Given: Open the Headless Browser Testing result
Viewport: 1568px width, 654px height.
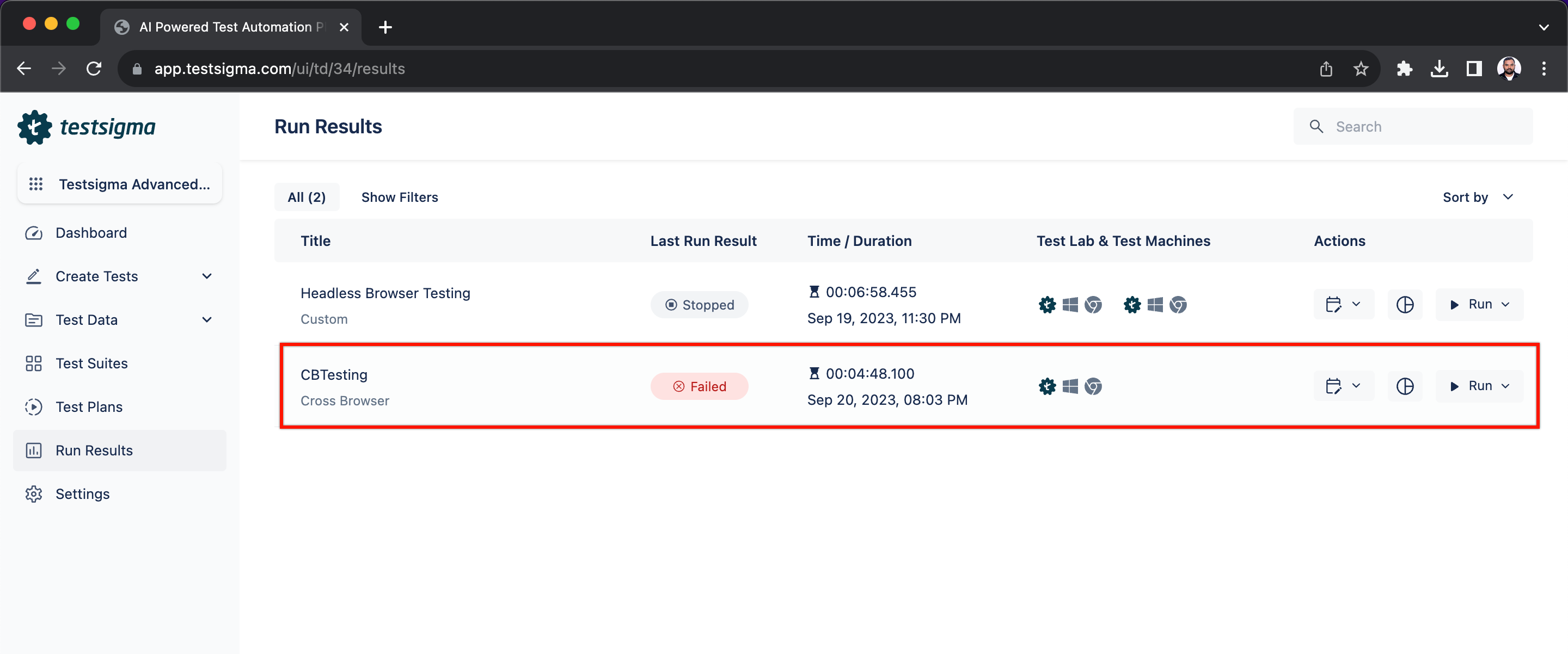Looking at the screenshot, I should pyautogui.click(x=385, y=293).
